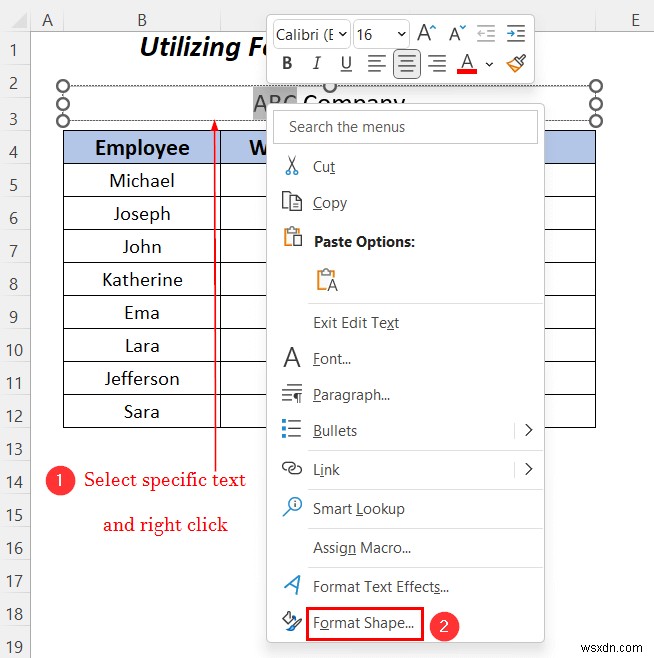Expand the Link submenu arrow
This screenshot has width=654, height=658.
pyautogui.click(x=528, y=469)
